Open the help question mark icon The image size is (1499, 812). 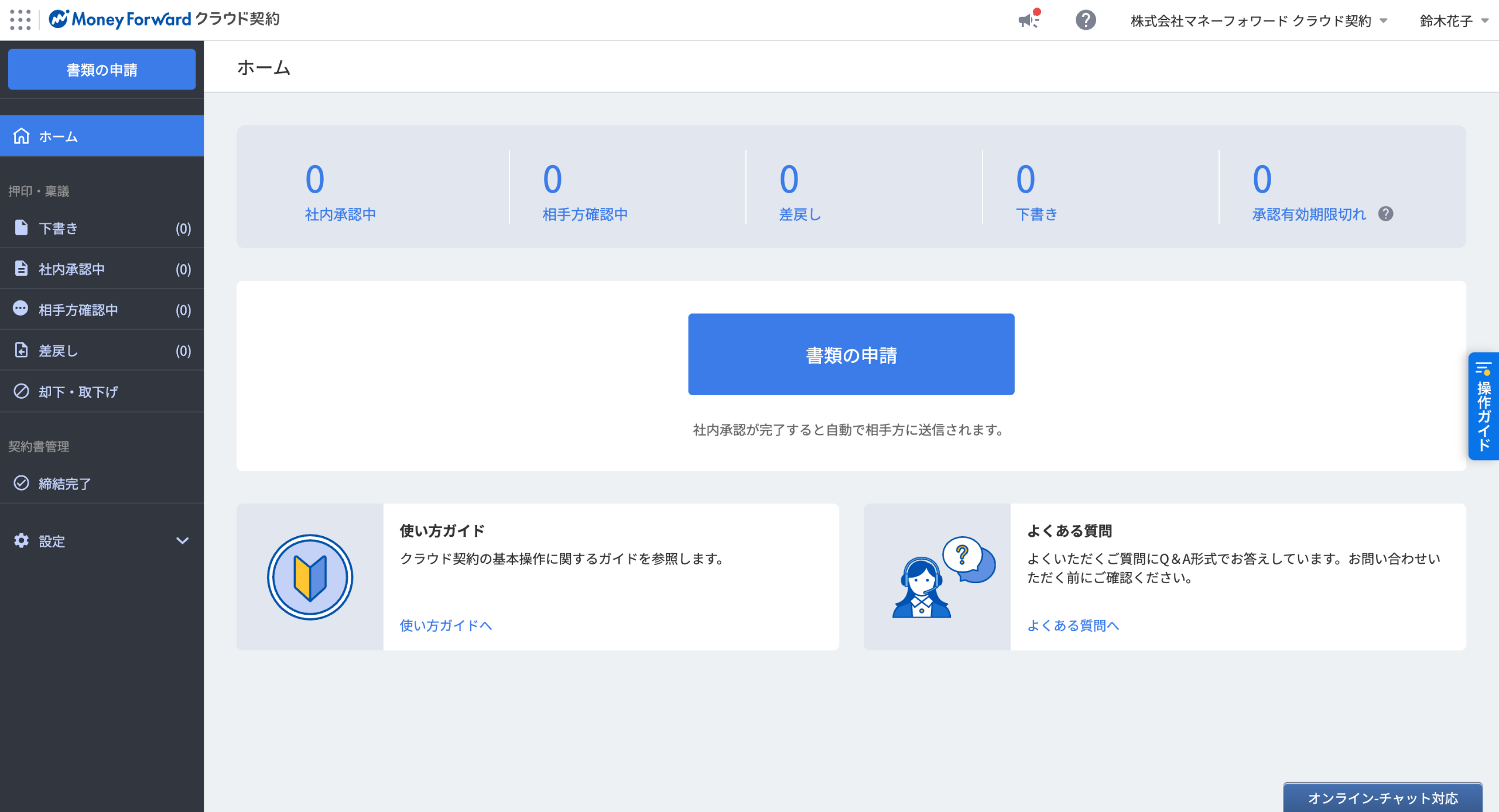click(1086, 20)
